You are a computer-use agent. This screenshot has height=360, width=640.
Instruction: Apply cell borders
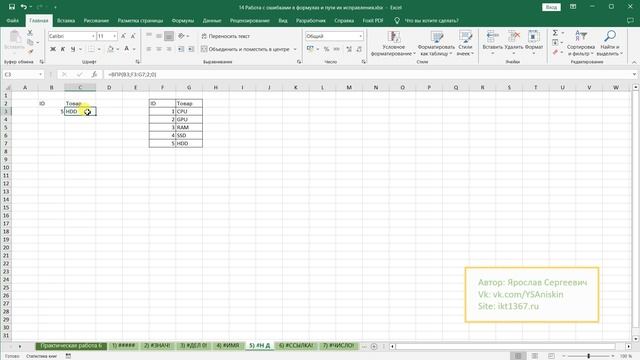[91, 49]
